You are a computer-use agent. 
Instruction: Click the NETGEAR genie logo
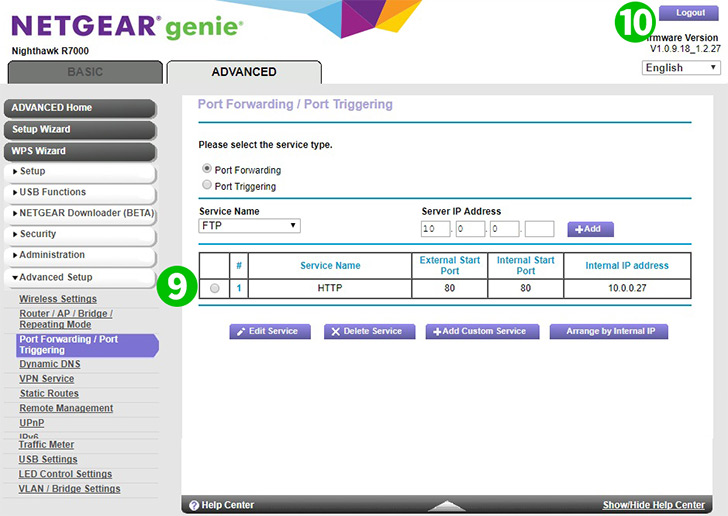126,26
